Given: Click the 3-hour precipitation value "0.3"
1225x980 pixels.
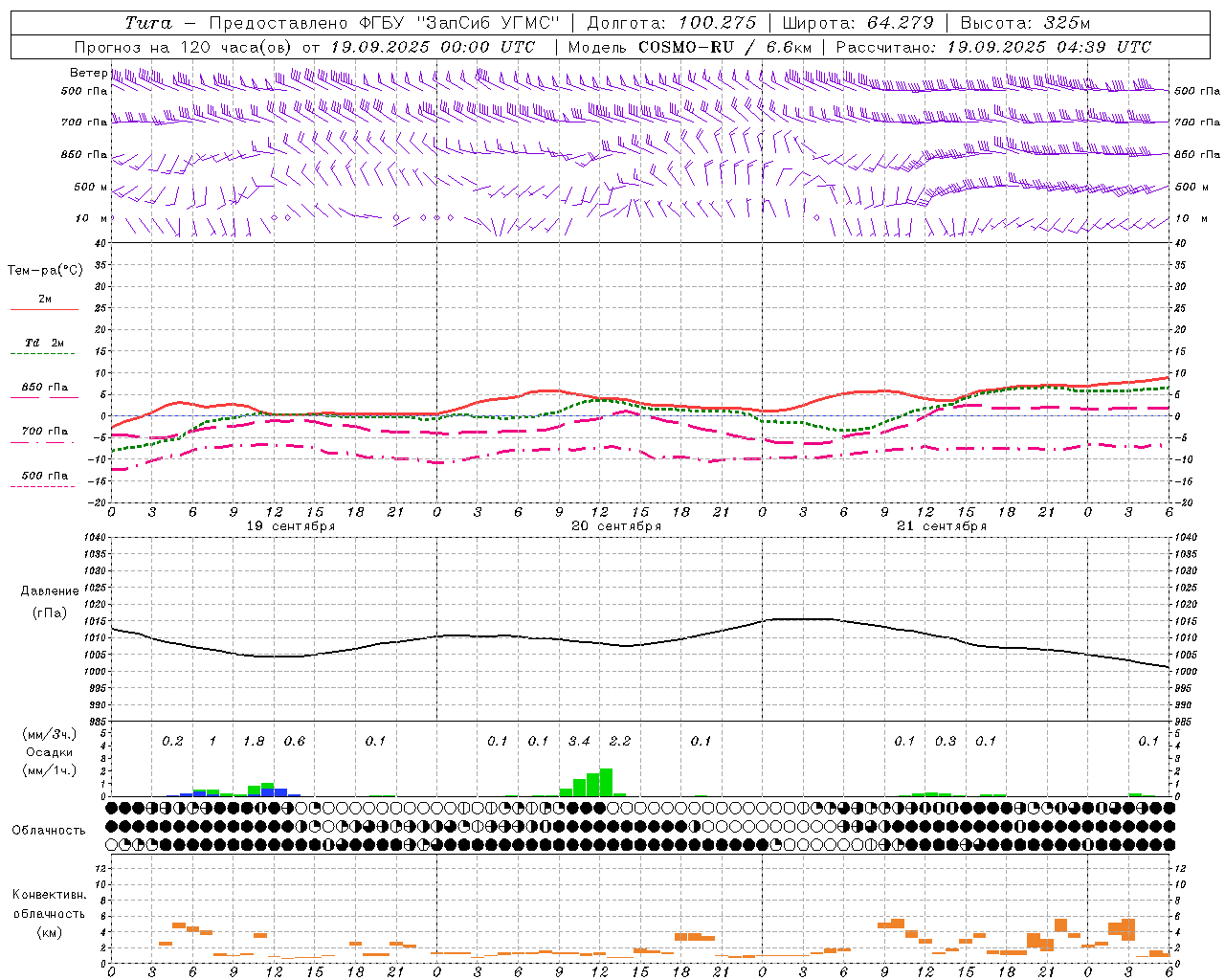Looking at the screenshot, I should [x=946, y=741].
